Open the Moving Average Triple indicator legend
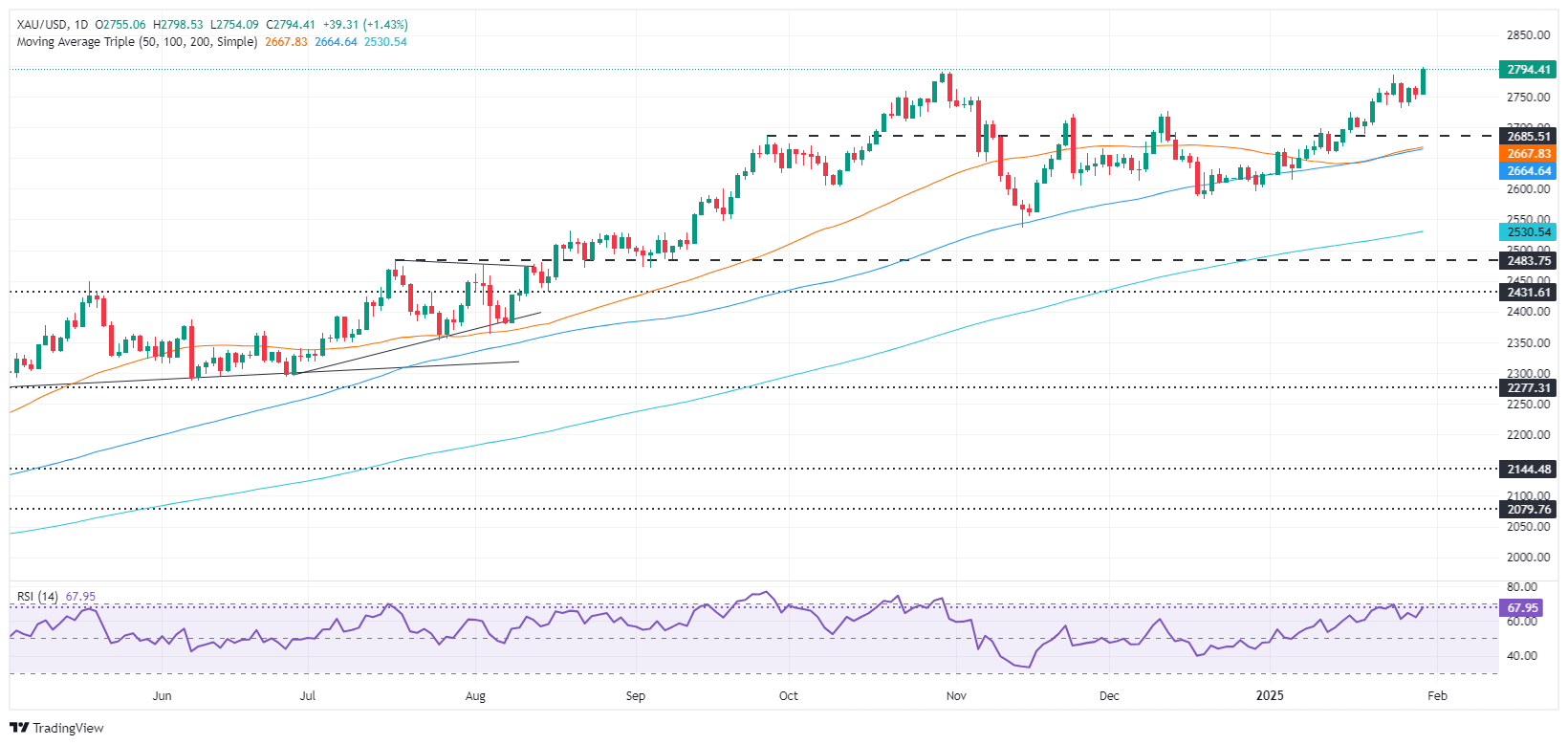This screenshot has width=1568, height=745. click(x=137, y=42)
